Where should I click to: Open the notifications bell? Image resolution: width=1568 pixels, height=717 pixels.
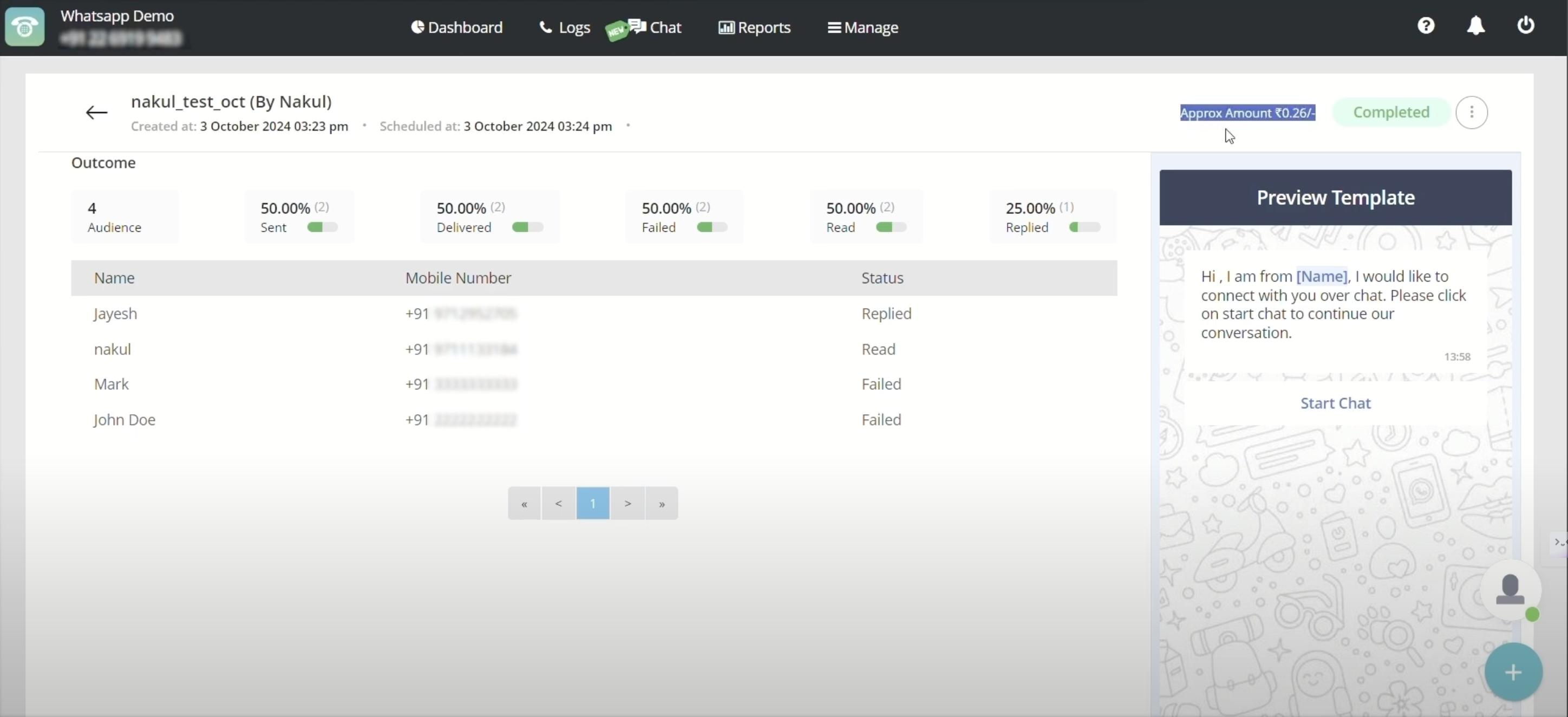point(1475,25)
